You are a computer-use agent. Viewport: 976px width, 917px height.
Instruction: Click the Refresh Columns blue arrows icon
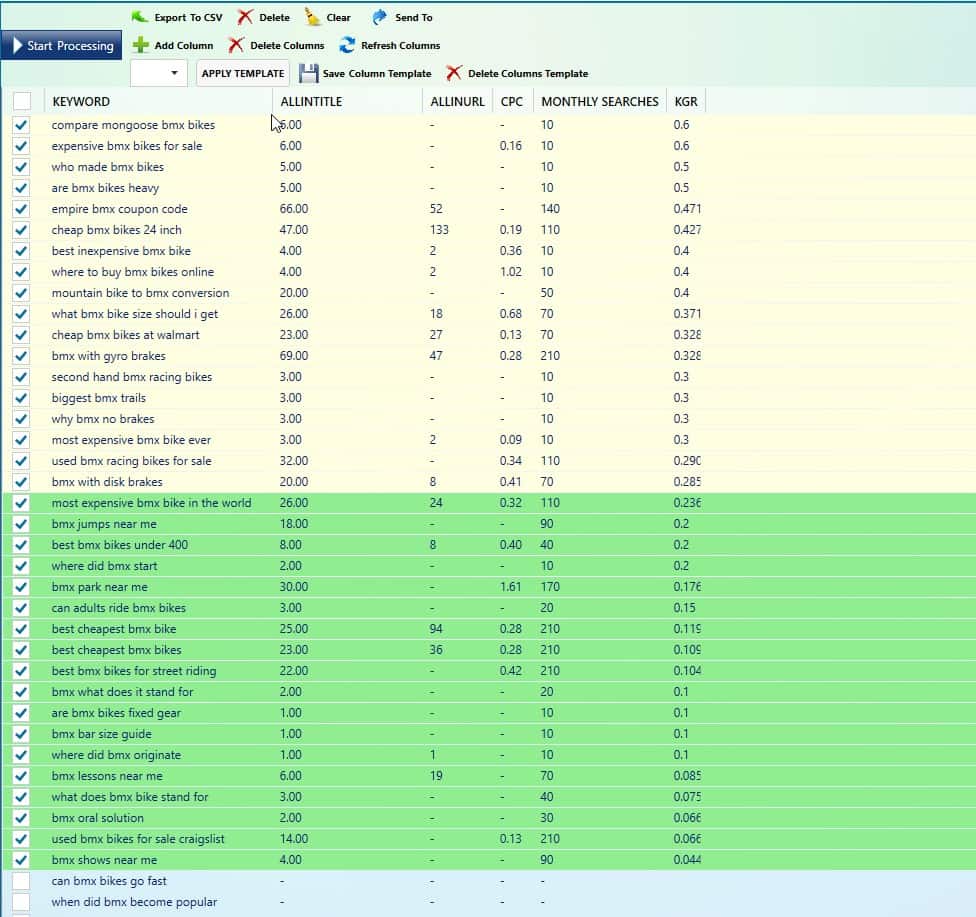click(347, 45)
